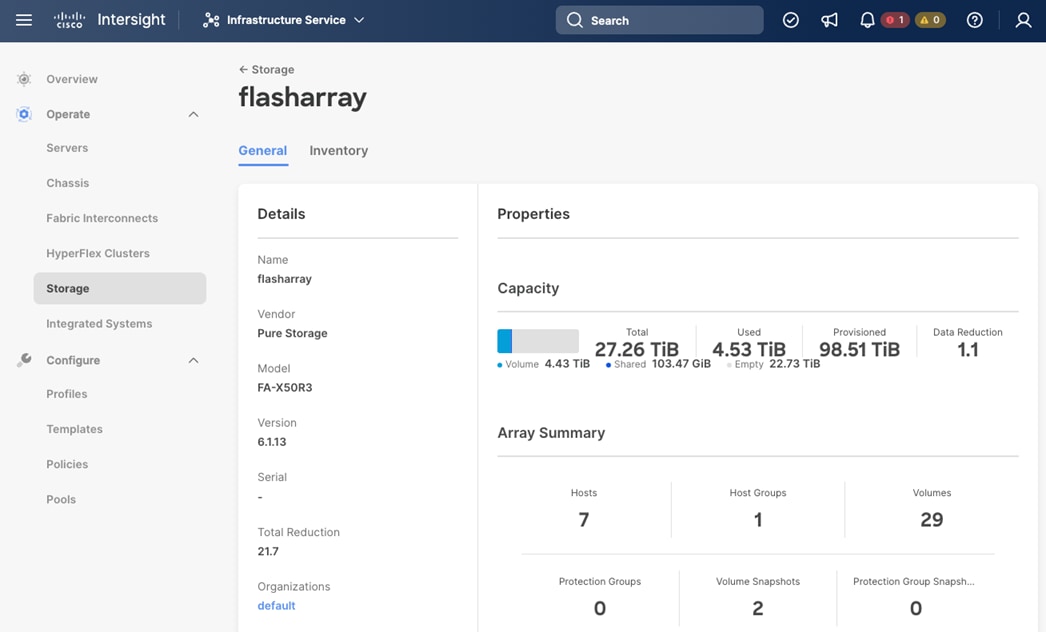This screenshot has height=632, width=1046.
Task: Open HyperFlex Clusters in the sidebar
Action: point(98,254)
